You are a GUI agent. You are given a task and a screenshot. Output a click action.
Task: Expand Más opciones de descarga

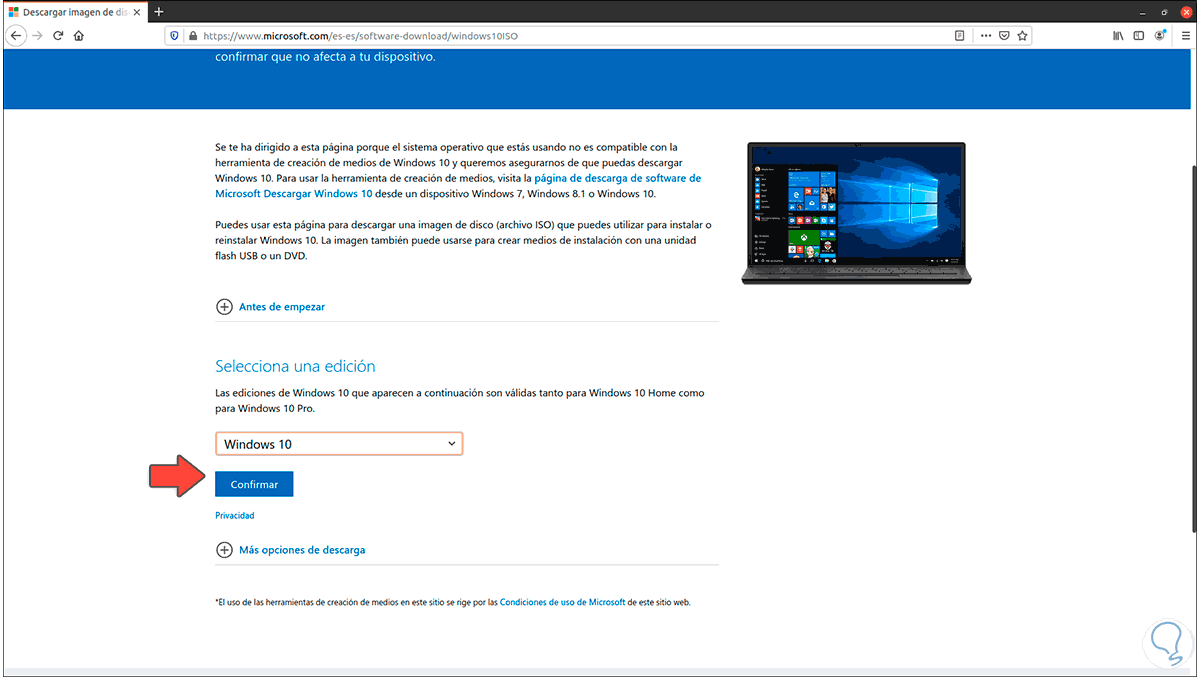pos(302,549)
